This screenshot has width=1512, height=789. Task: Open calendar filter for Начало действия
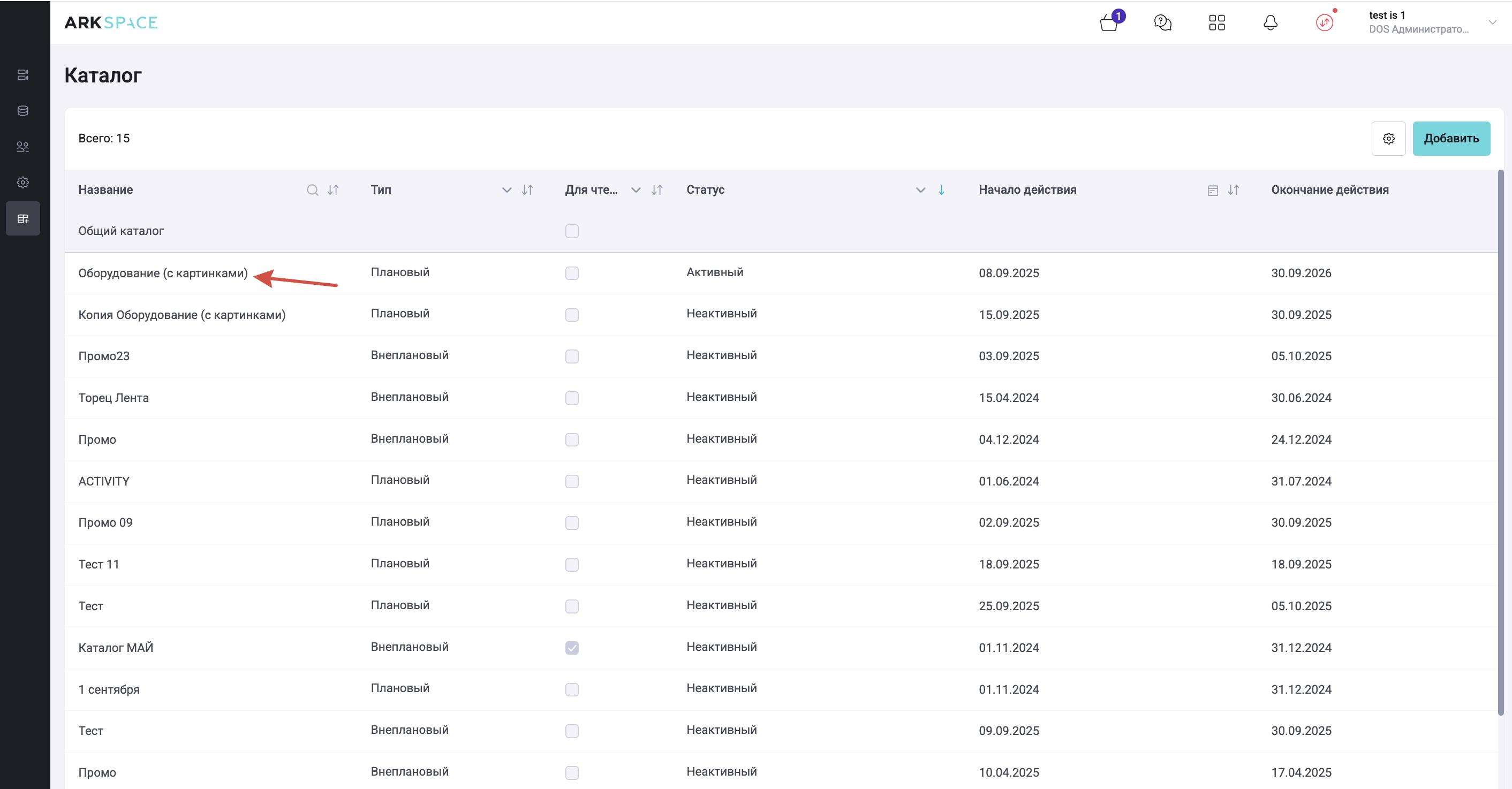[x=1213, y=190]
